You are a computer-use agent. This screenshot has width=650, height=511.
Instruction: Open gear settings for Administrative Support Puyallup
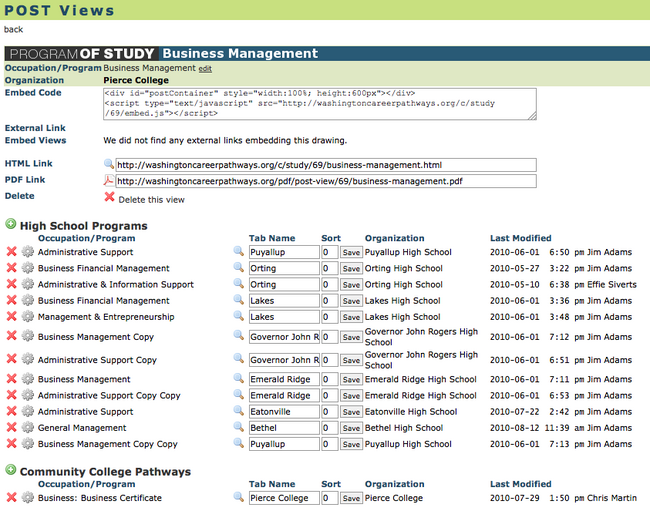(x=28, y=252)
